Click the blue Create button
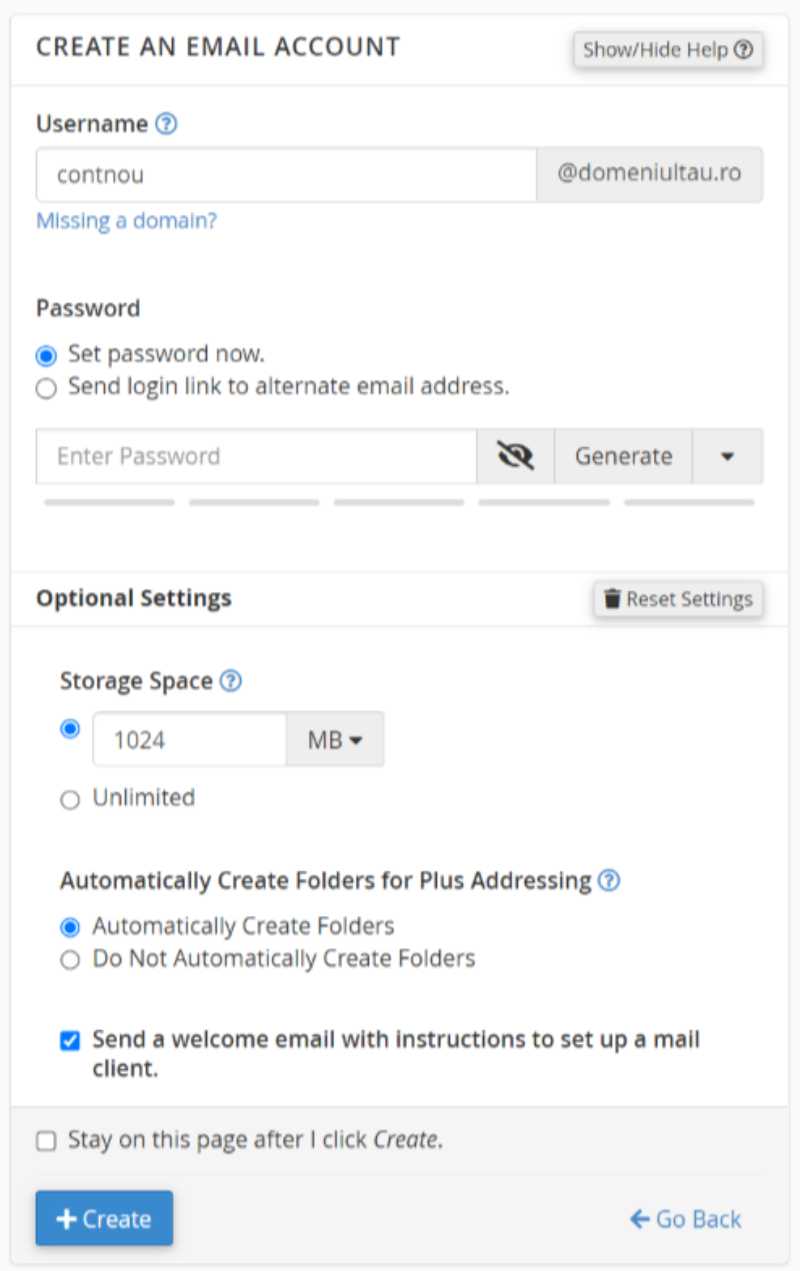 pos(104,1218)
